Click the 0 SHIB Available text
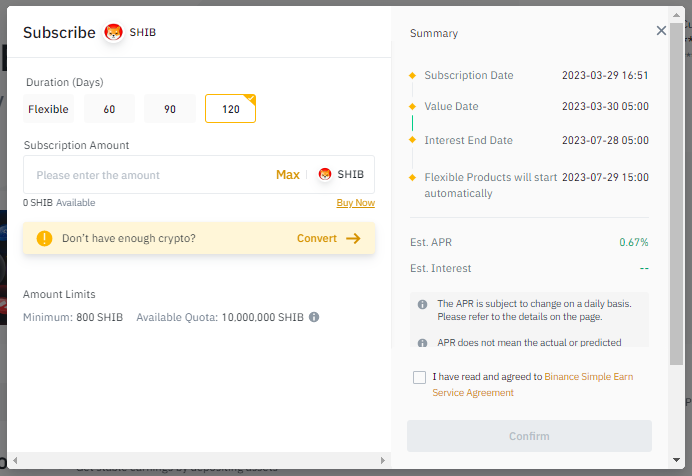 click(x=59, y=202)
